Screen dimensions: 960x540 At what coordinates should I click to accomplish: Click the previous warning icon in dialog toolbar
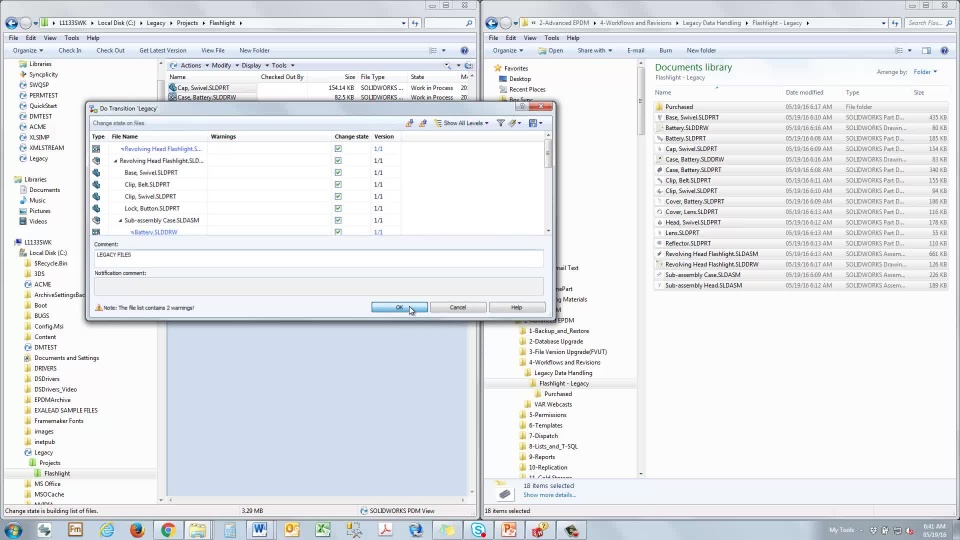point(422,123)
